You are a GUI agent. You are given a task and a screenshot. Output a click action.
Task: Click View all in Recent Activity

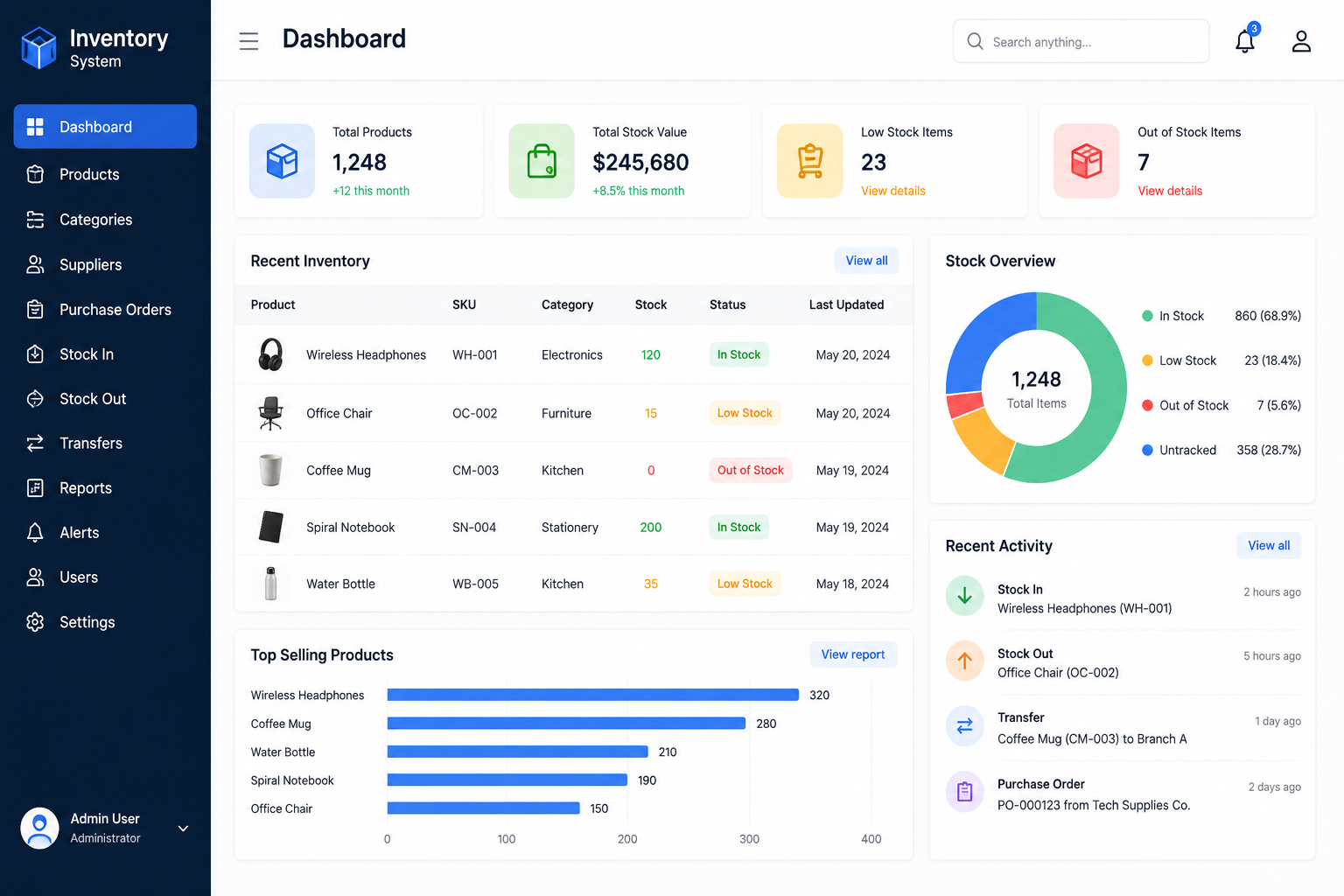tap(1269, 545)
